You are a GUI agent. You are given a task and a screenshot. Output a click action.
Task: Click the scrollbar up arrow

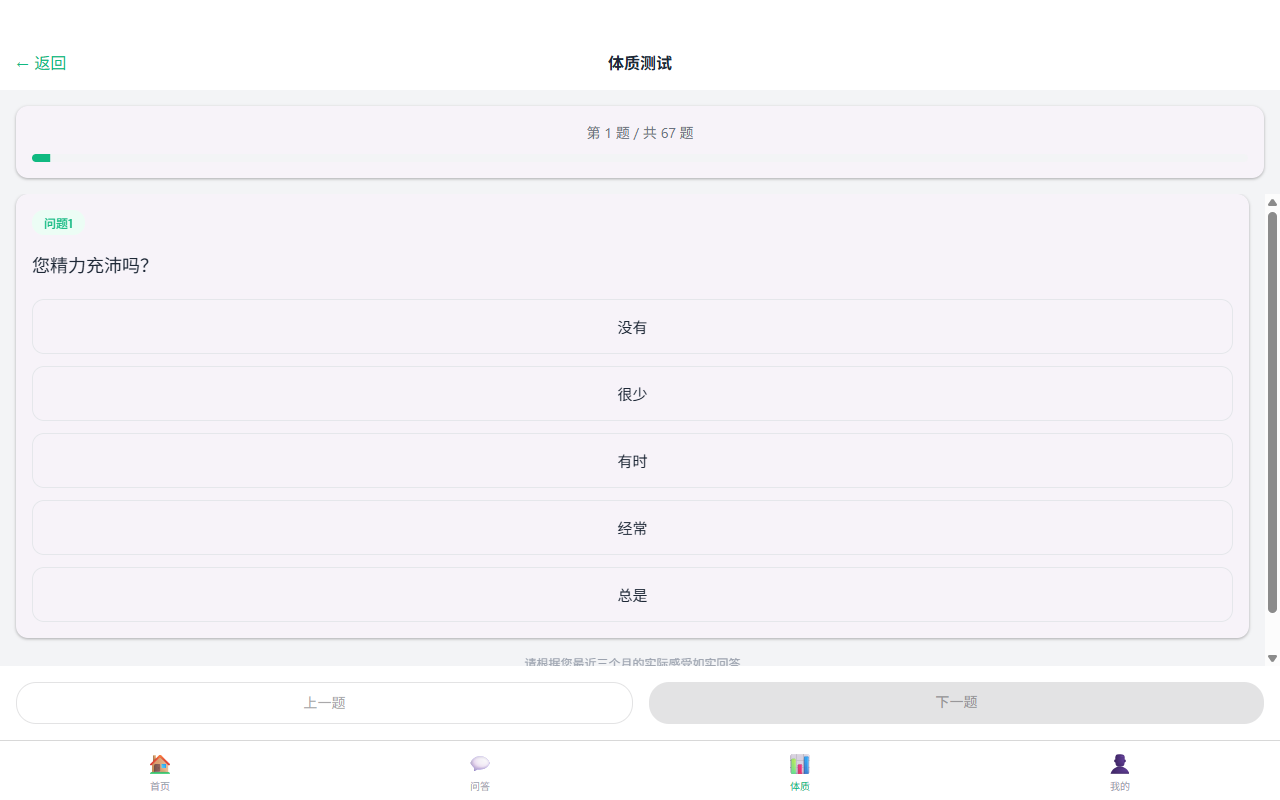1272,202
